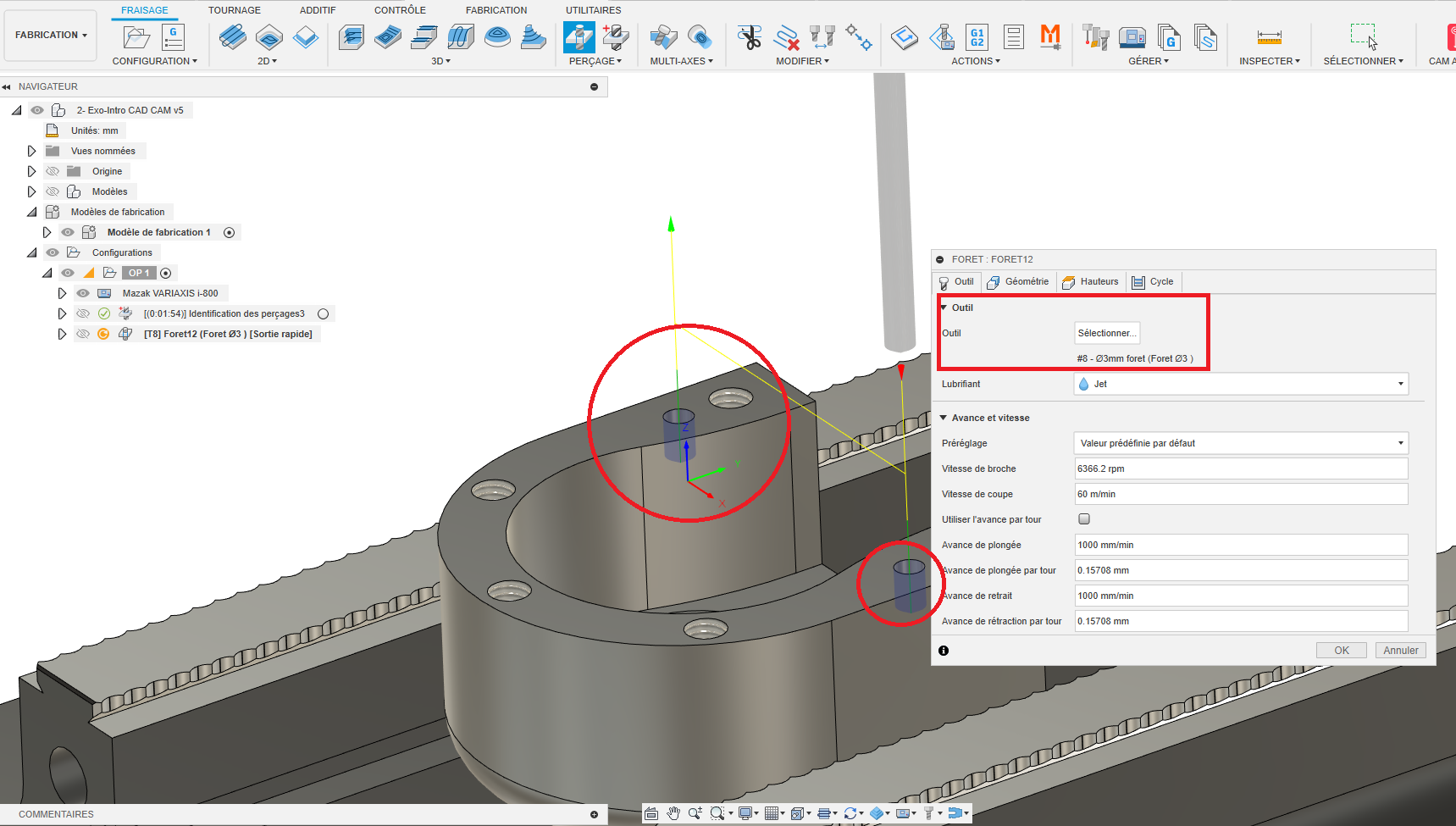Viewport: 1456px width, 826px height.
Task: Open the tool library icon in Gérer
Action: pos(1095,37)
